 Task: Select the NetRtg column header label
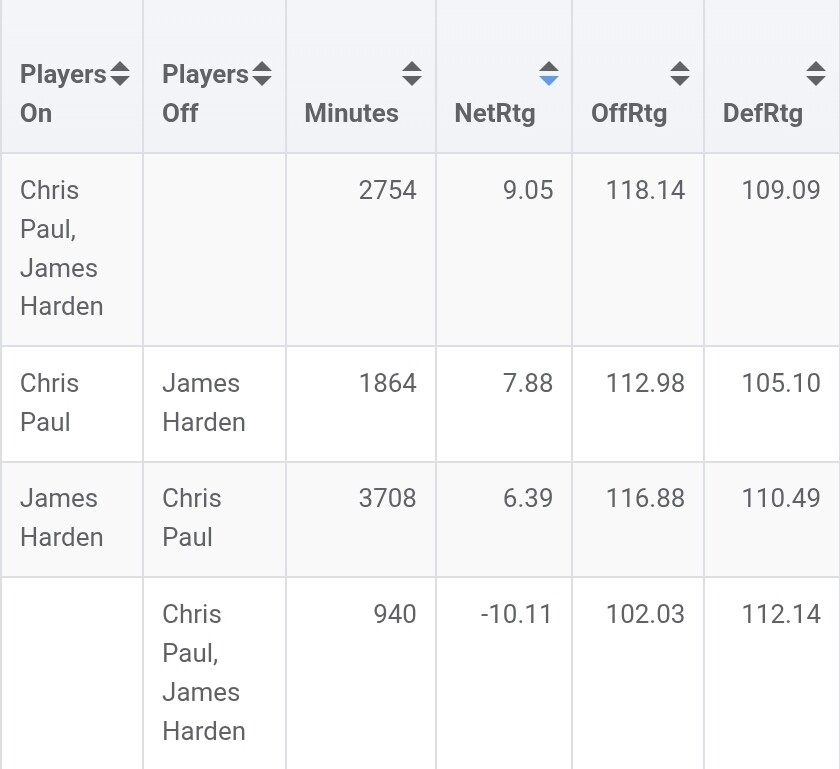click(x=495, y=113)
